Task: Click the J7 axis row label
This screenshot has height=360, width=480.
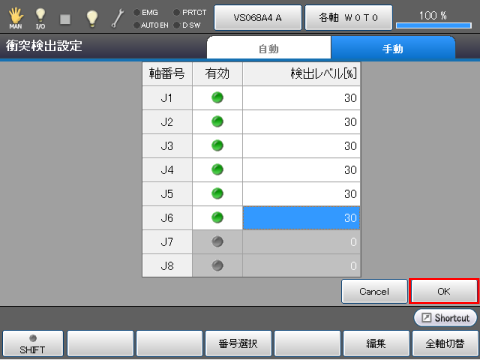Action: tap(167, 242)
